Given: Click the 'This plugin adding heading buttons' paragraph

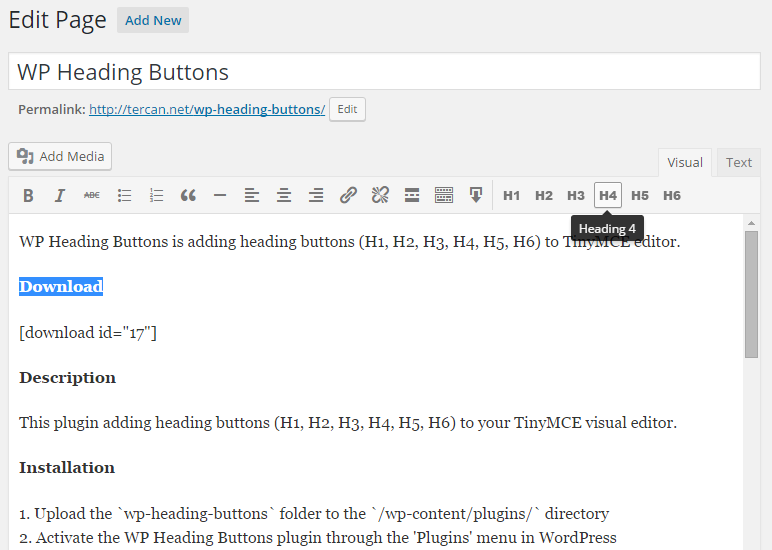Looking at the screenshot, I should tap(348, 422).
